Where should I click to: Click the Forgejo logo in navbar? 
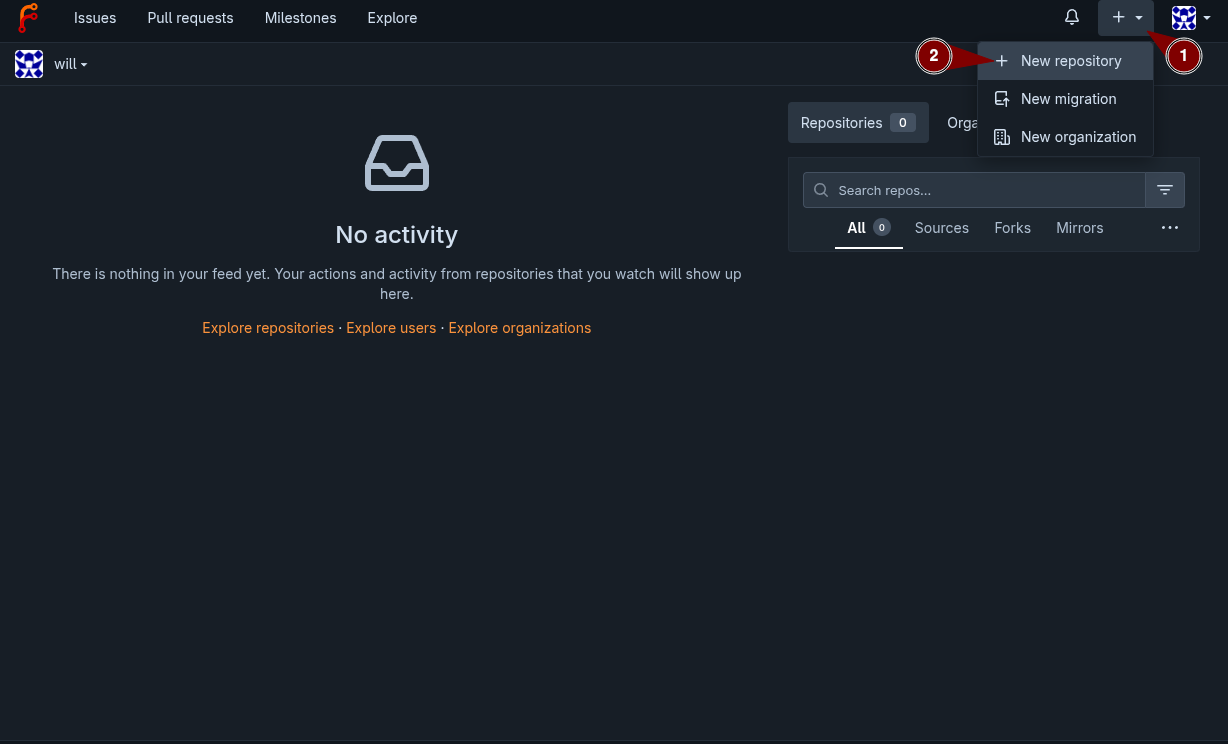[28, 18]
